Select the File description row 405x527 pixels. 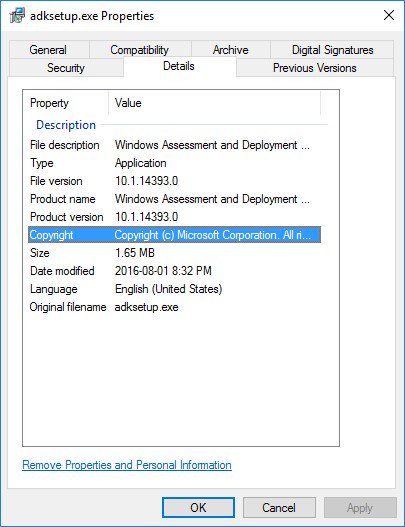(174, 145)
